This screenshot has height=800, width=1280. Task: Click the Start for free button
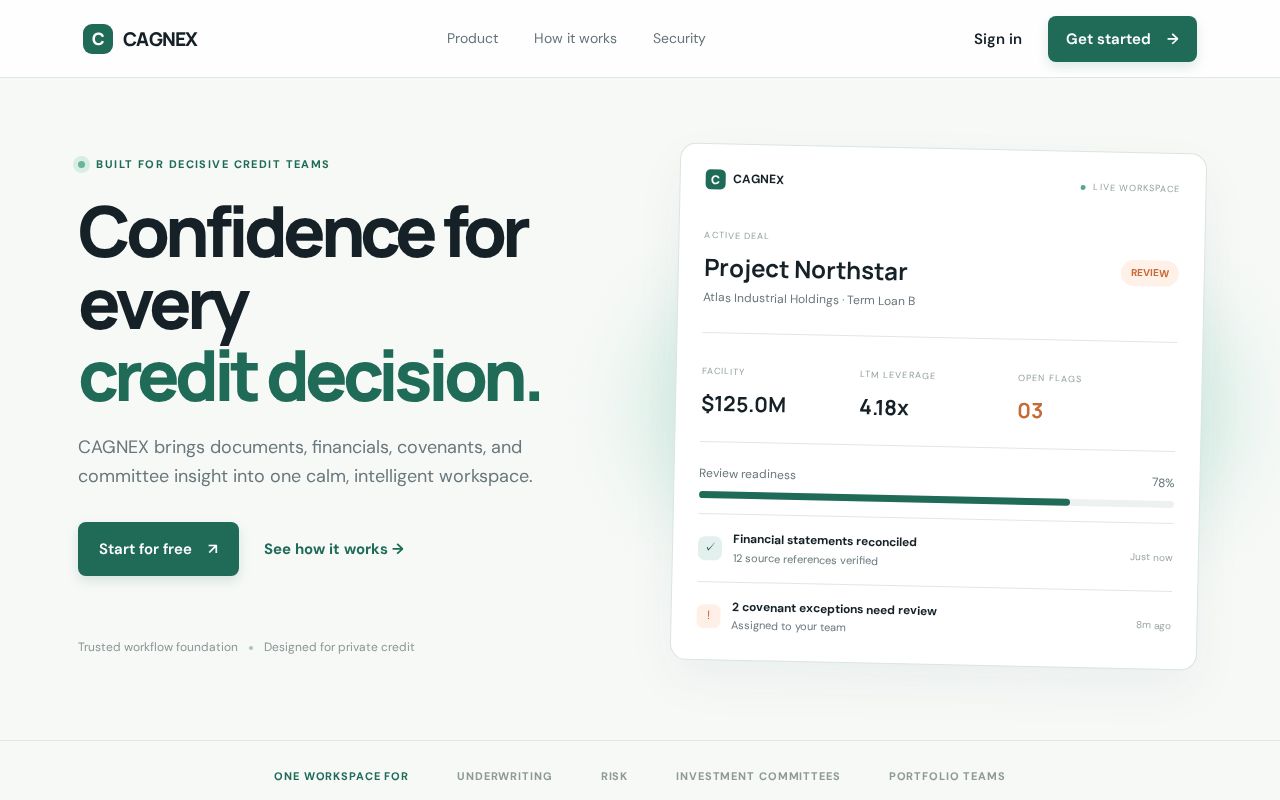click(158, 549)
